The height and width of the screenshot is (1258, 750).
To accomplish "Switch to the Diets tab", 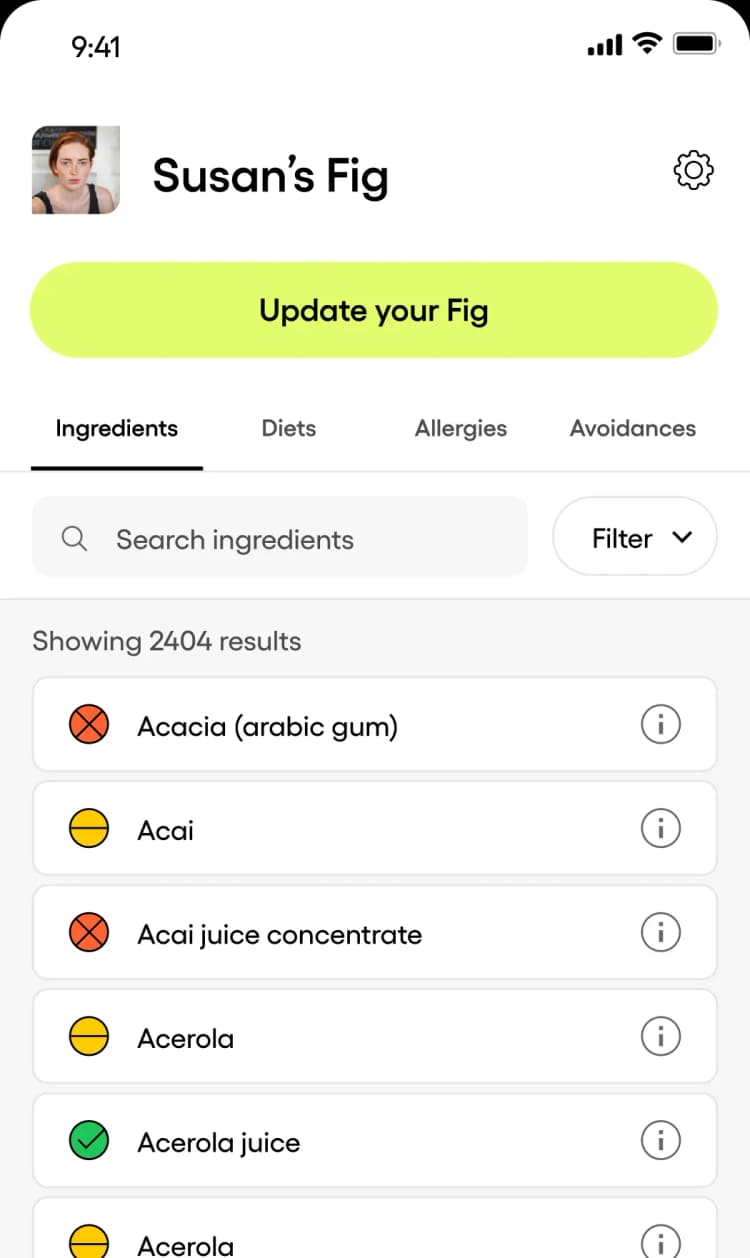I will coord(288,429).
